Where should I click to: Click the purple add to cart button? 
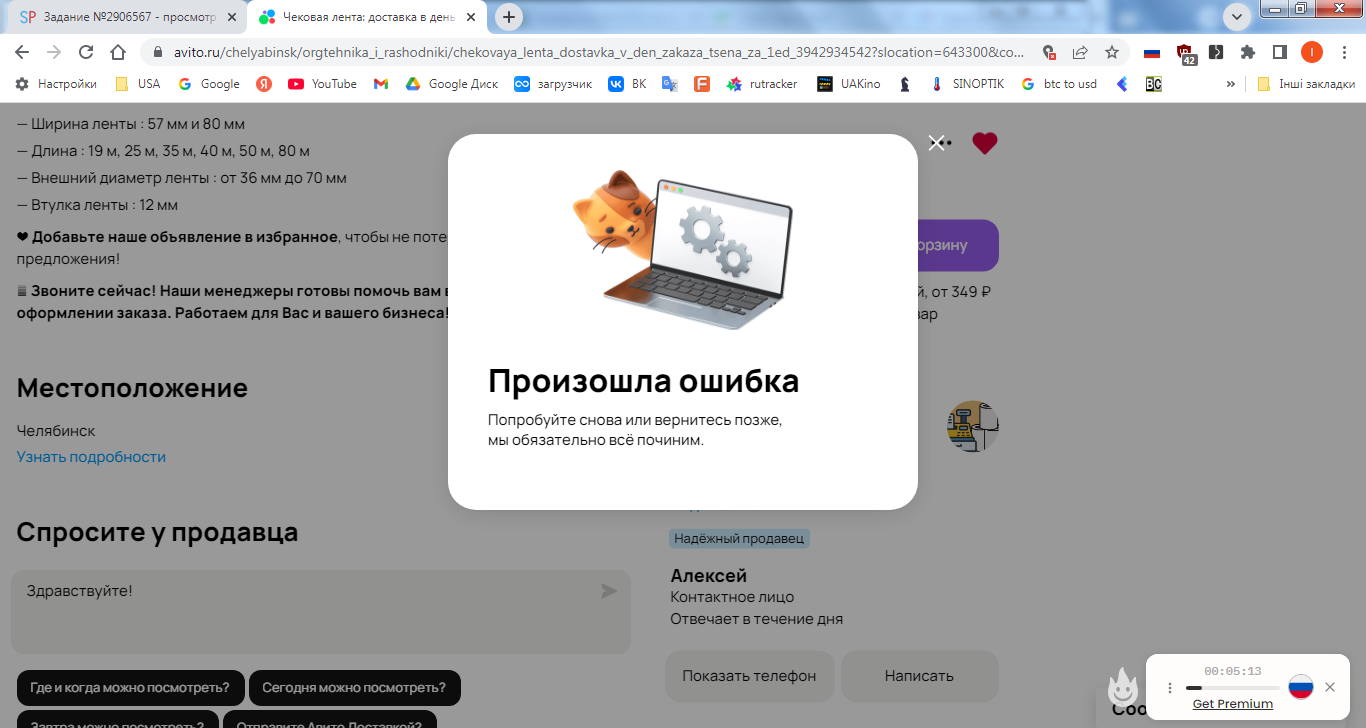[958, 245]
